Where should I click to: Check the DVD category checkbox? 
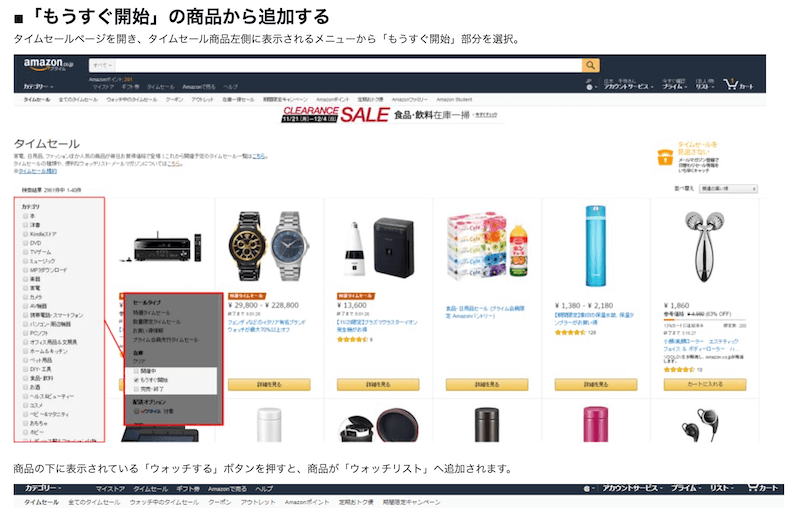tap(26, 243)
